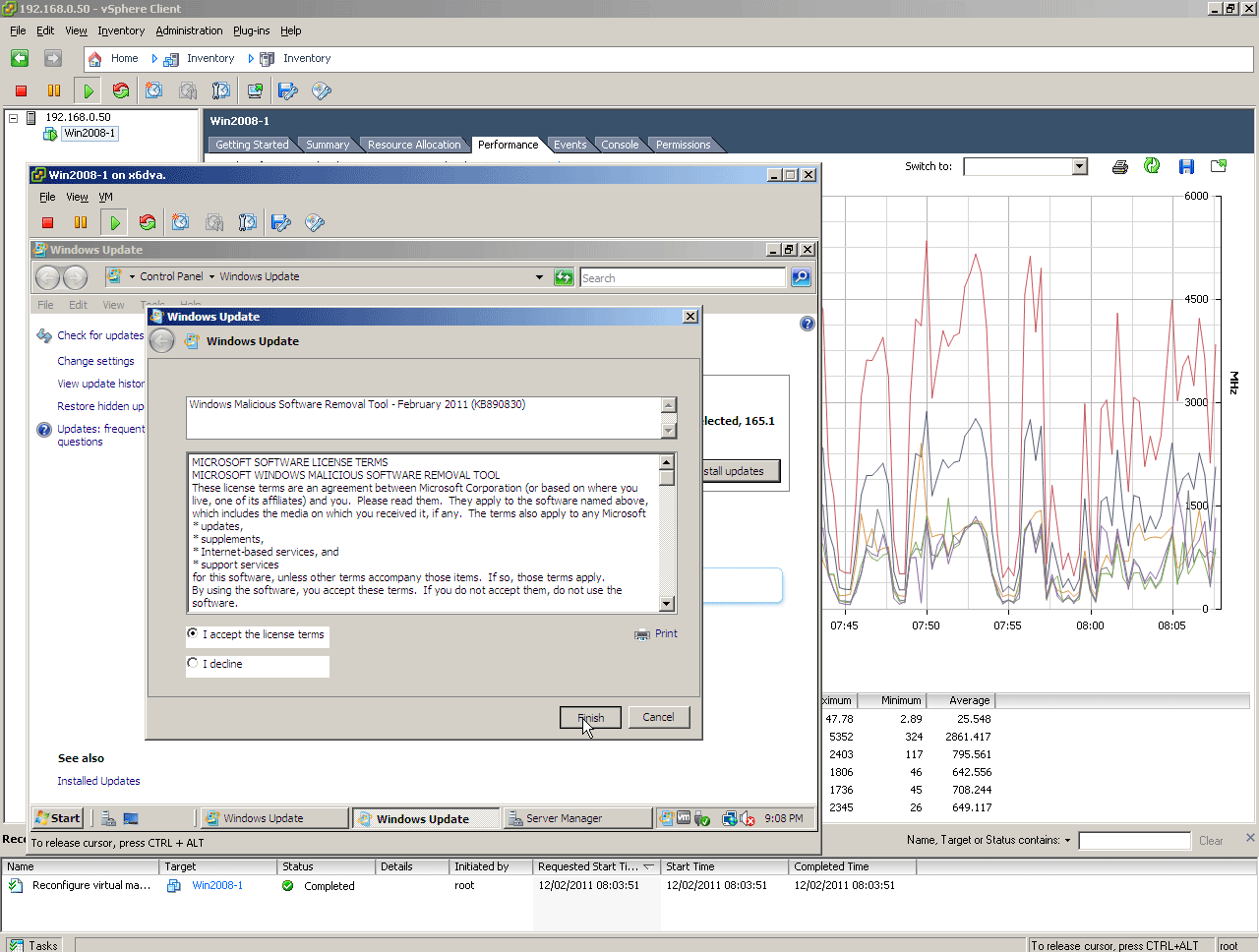
Task: Expand the arrow next to Home
Action: 154,59
